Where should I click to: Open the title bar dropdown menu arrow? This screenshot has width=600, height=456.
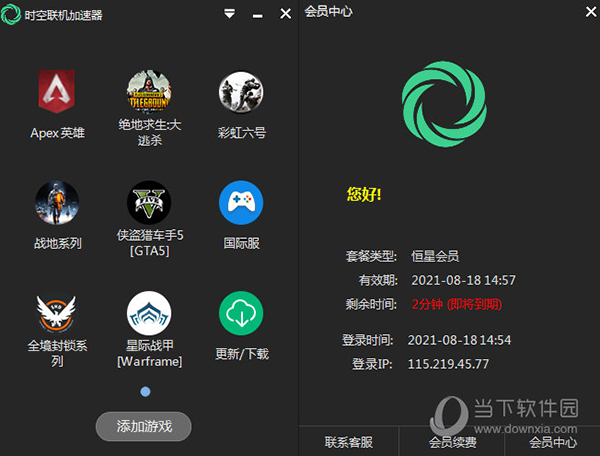coord(229,14)
